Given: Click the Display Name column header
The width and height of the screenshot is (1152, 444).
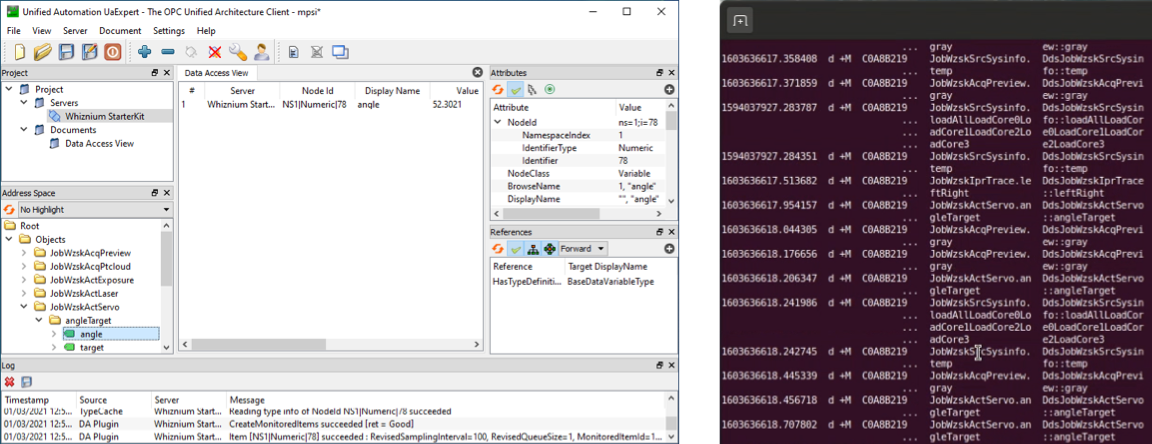Looking at the screenshot, I should pos(392,91).
